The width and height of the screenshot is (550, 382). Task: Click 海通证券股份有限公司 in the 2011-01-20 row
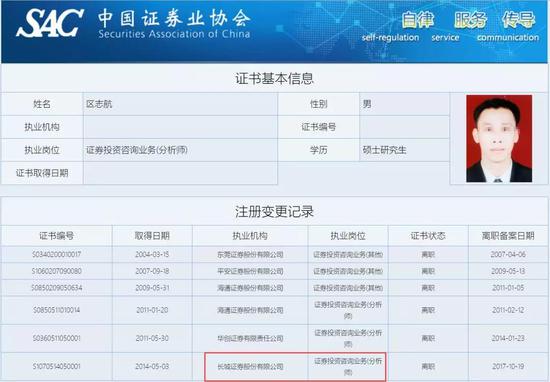tap(250, 310)
